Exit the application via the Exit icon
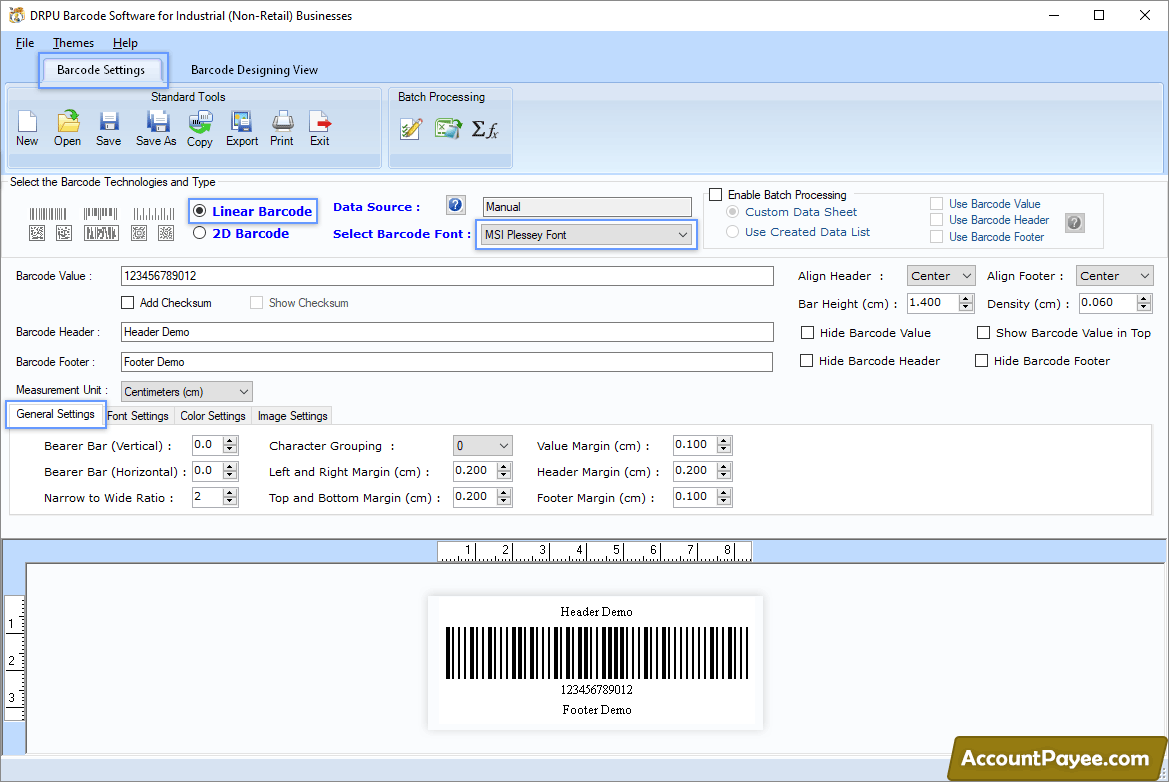This screenshot has width=1169, height=782. click(x=320, y=128)
